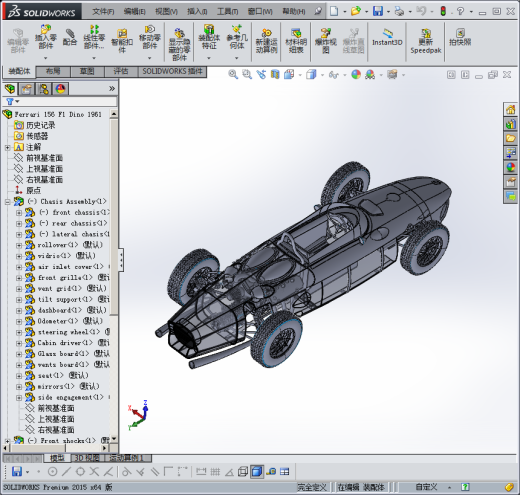Open the Exploded View (爆炸视图) tool
Image resolution: width=520 pixels, height=495 pixels.
point(326,41)
